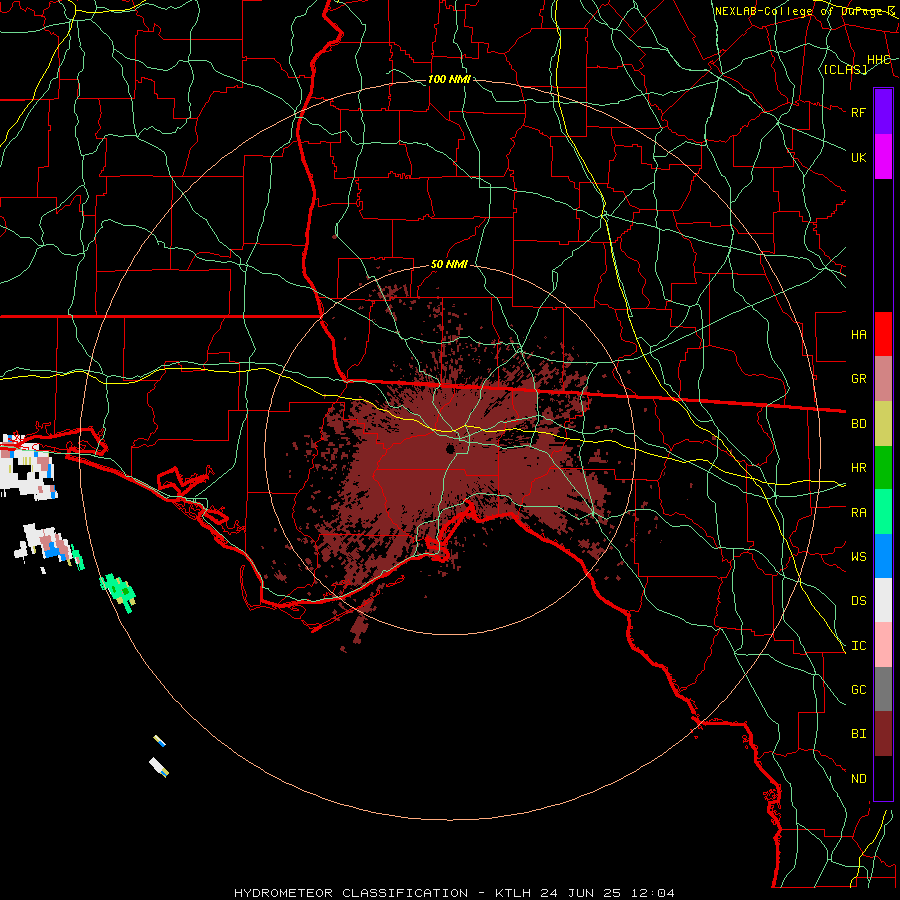Click the magenta UK legend swatch
The height and width of the screenshot is (900, 900).
(x=883, y=157)
